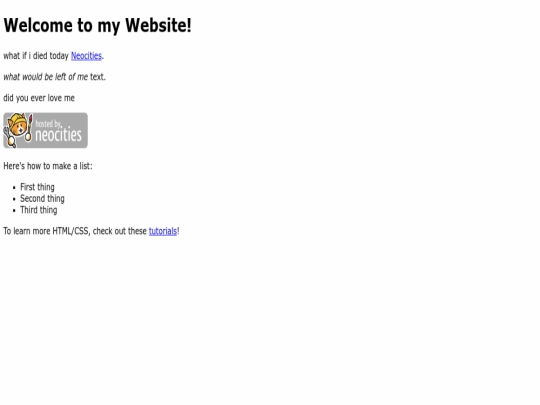Click the 'hosted by' text on the badge
This screenshot has width=540, height=405.
(x=48, y=124)
